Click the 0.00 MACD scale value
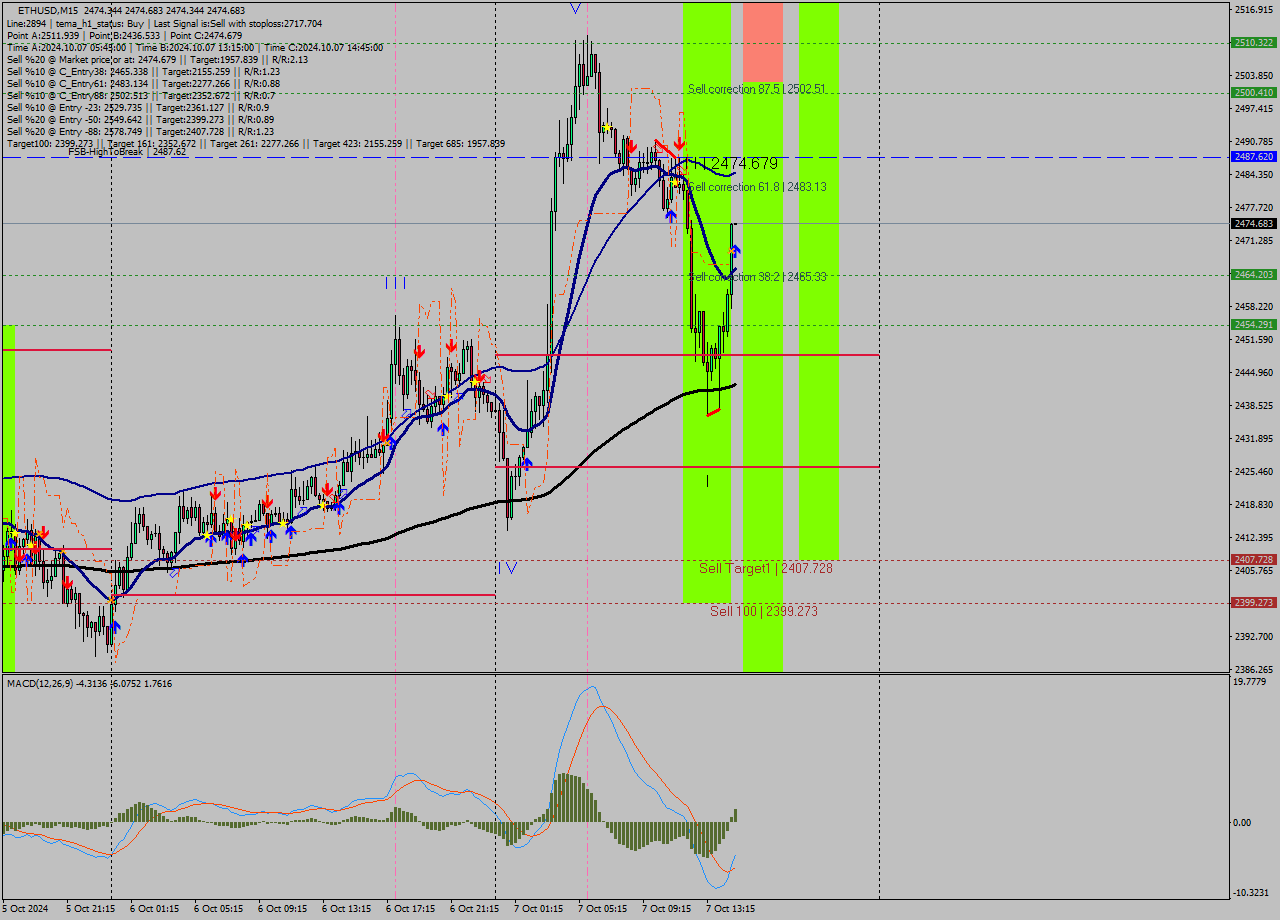 [1243, 823]
